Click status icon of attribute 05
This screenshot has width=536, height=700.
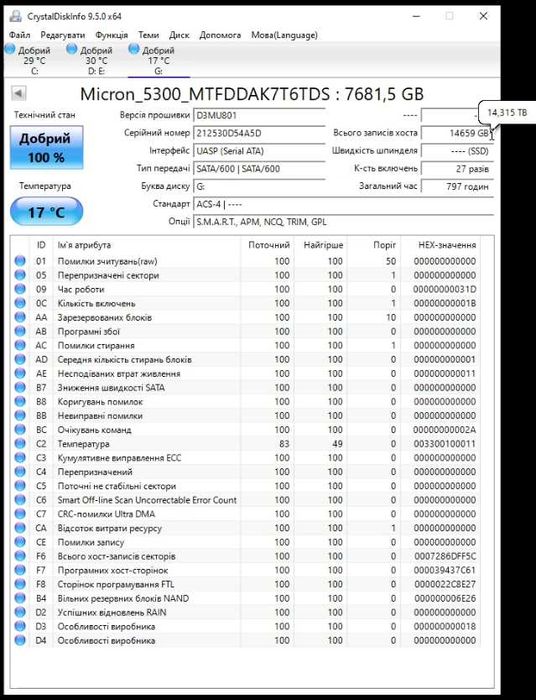pos(20,275)
